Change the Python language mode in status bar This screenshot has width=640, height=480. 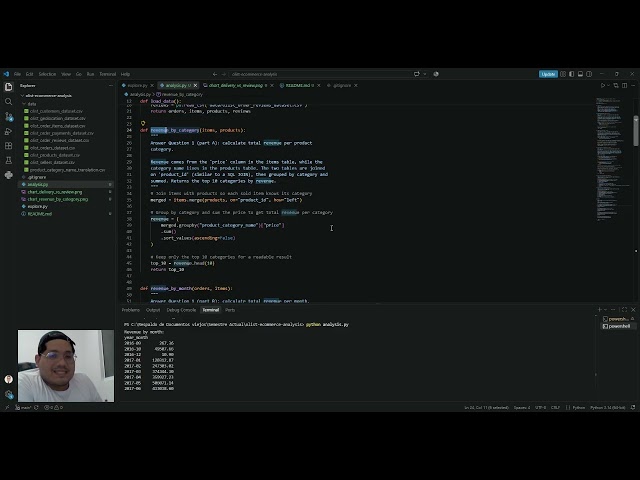[578, 407]
